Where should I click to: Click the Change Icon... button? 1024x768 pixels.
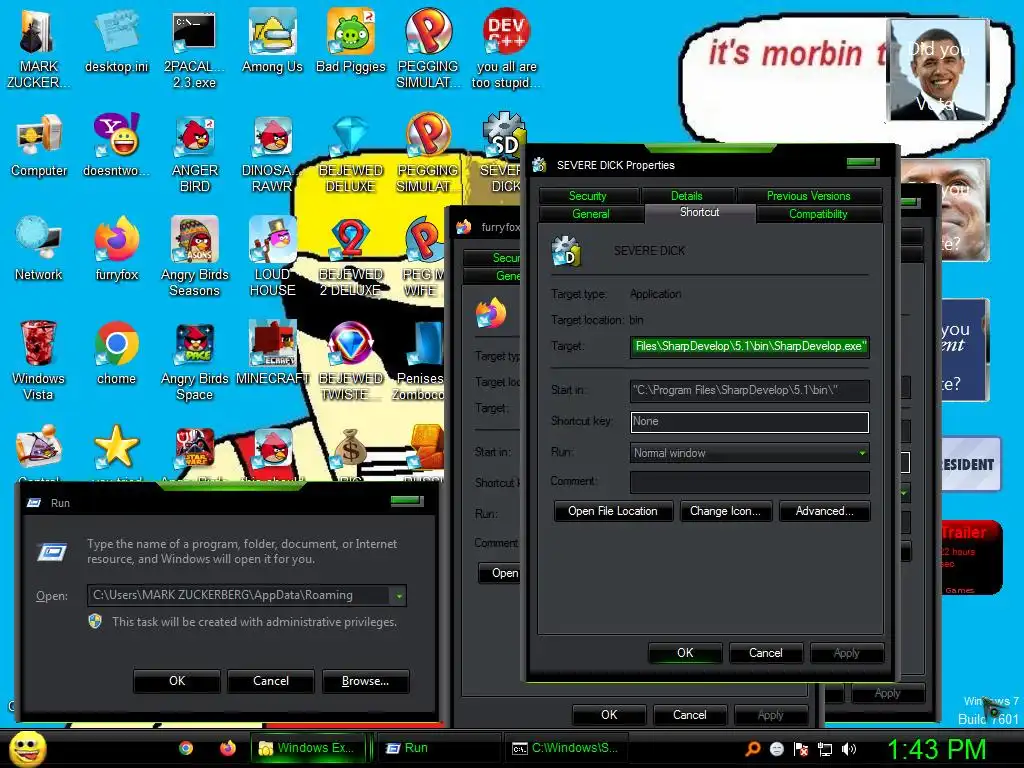726,511
